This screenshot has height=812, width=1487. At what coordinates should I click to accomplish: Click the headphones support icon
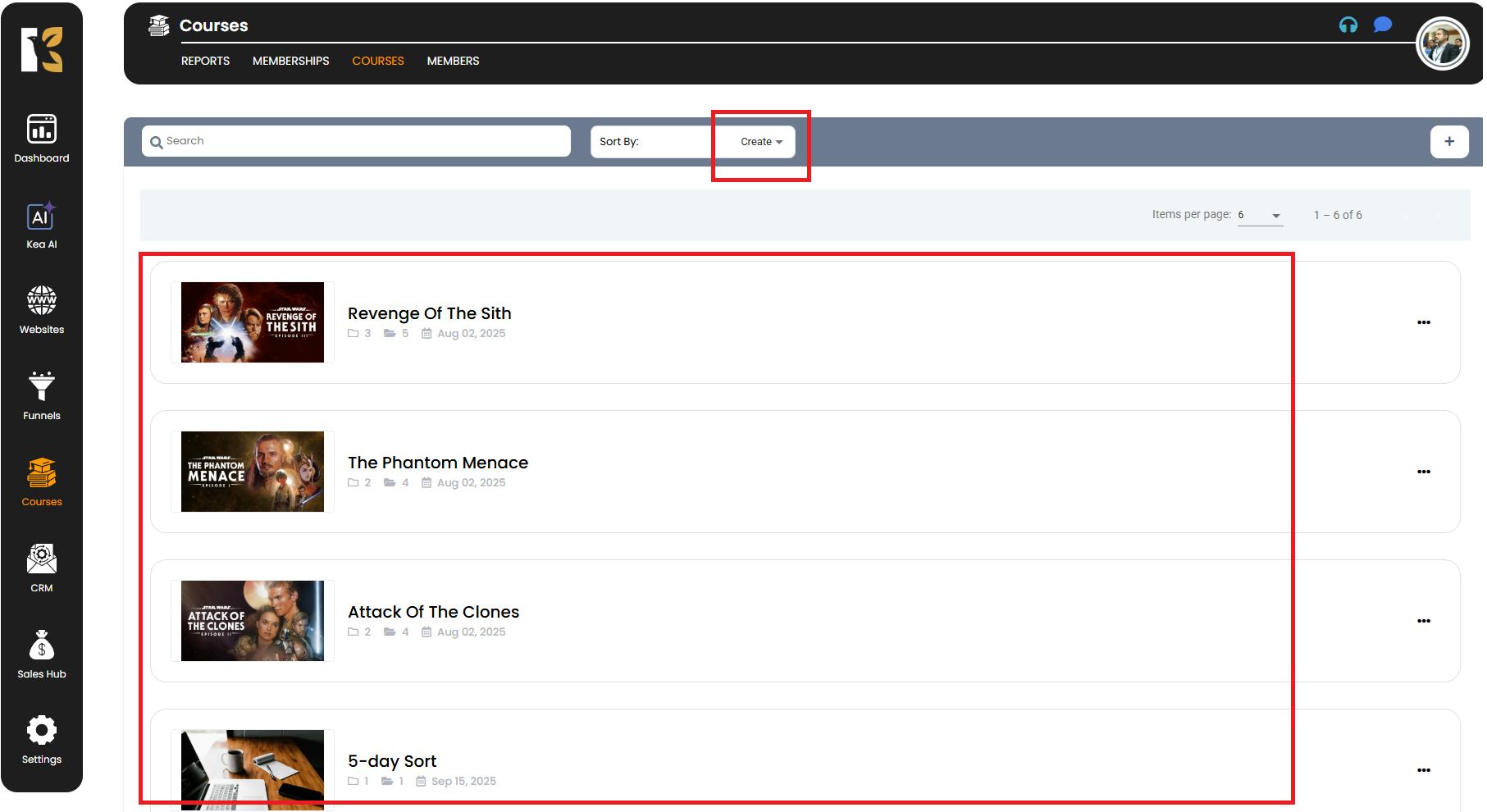1348,25
